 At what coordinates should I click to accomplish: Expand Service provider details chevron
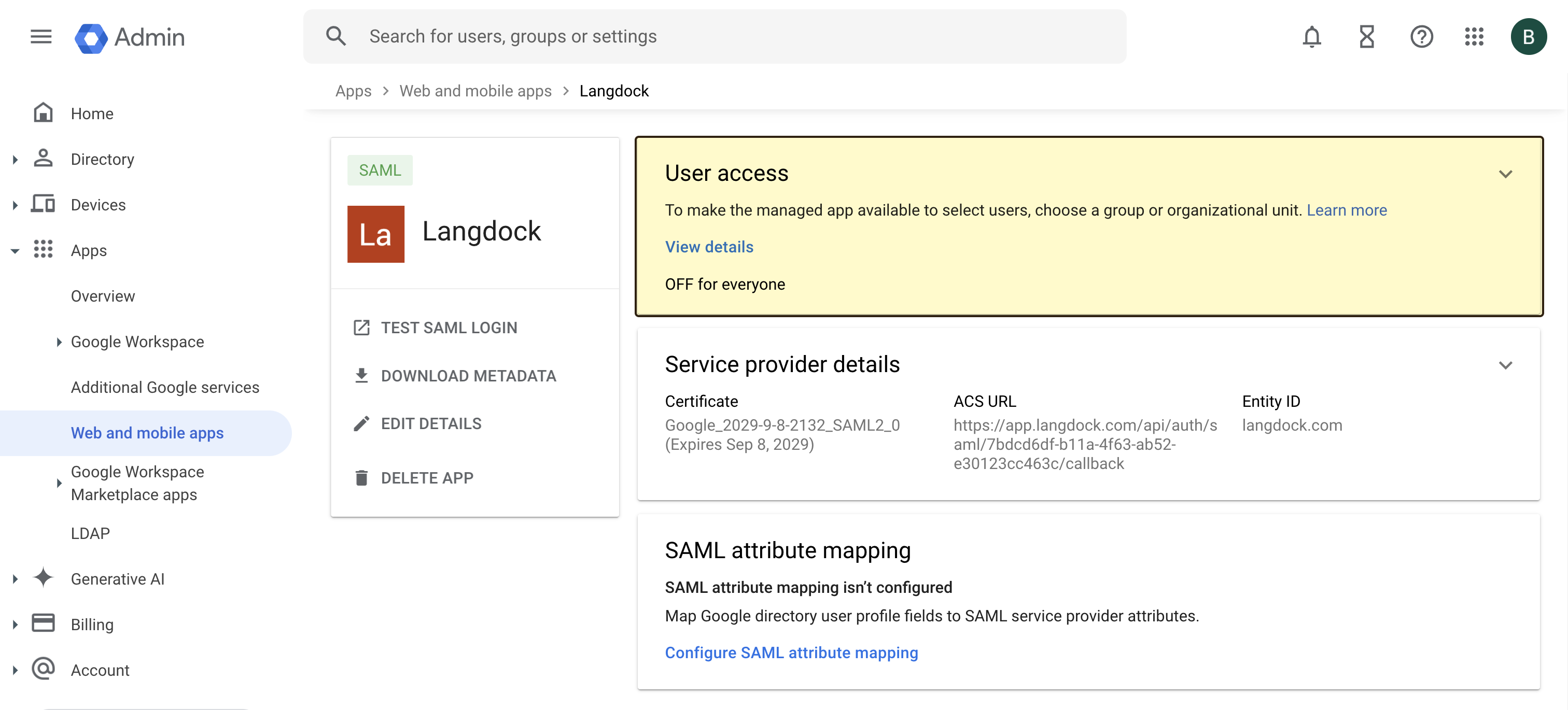(1505, 365)
